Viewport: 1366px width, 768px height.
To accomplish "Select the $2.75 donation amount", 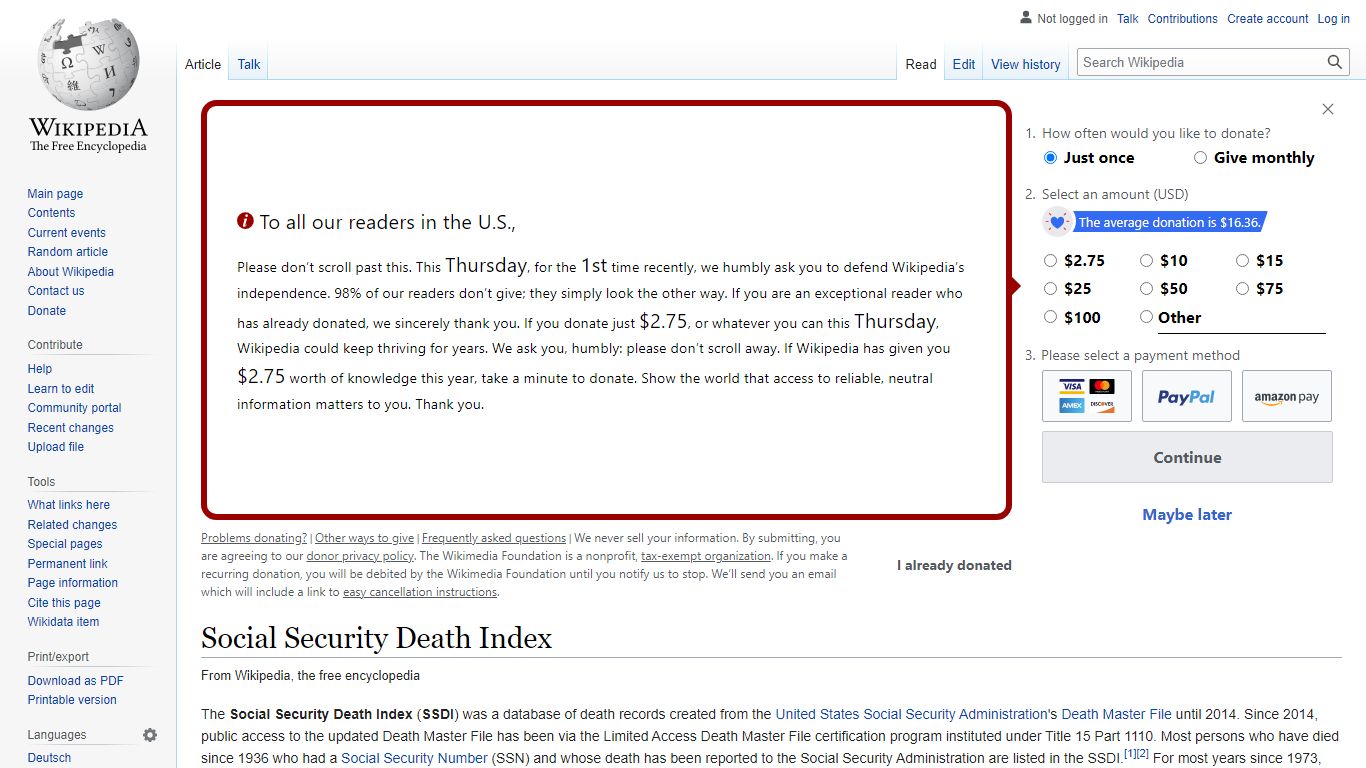I will 1050,261.
